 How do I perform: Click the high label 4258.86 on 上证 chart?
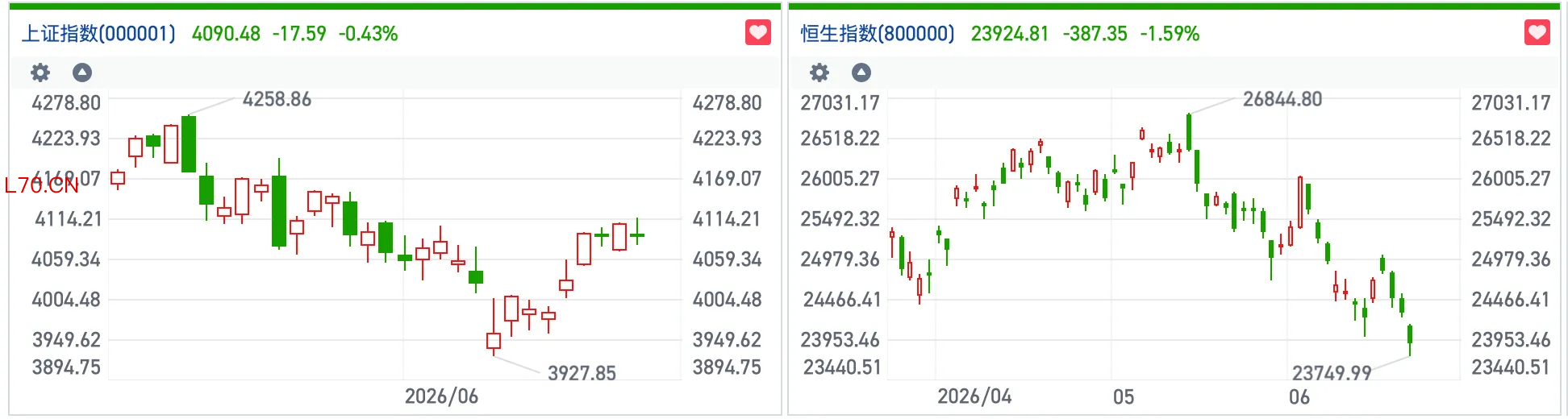[277, 99]
